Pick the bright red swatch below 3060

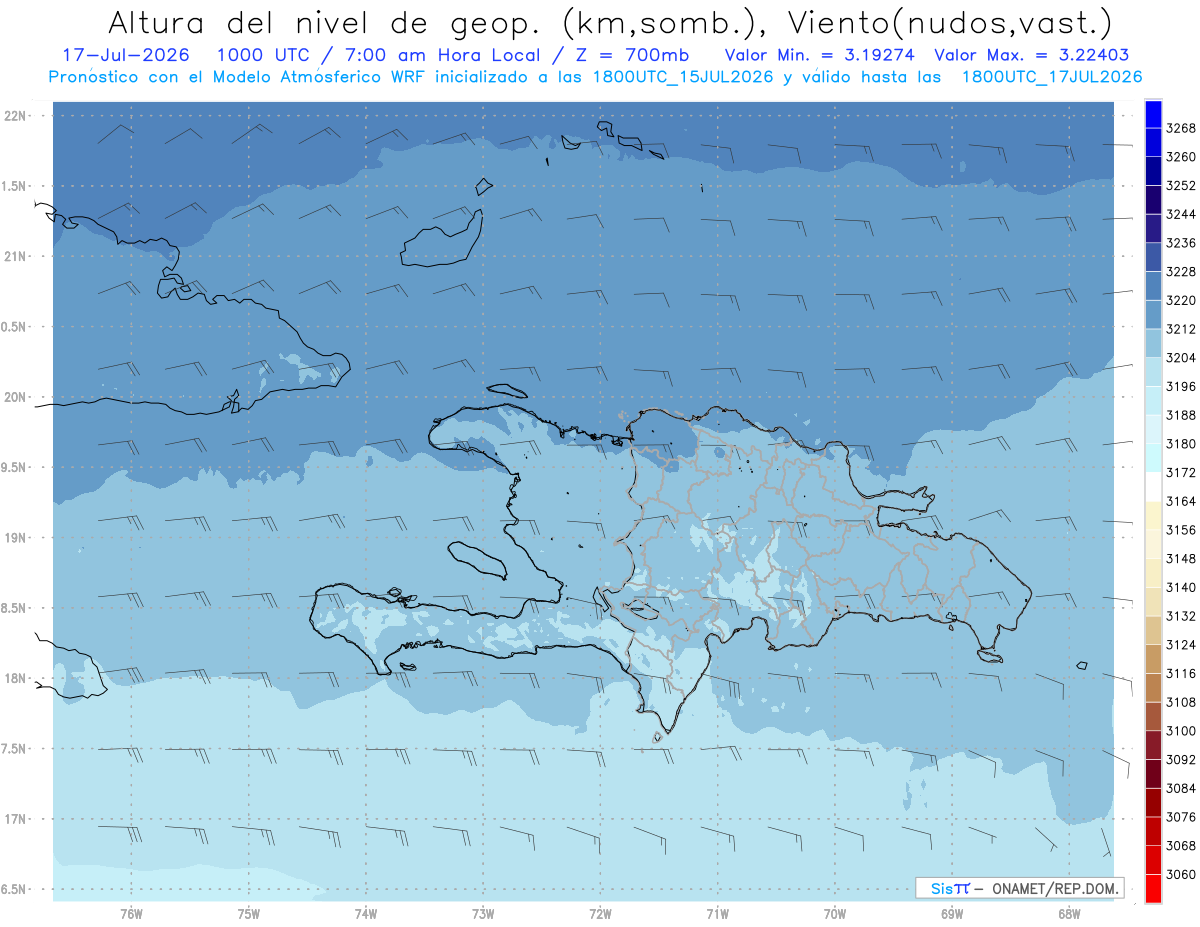(1153, 888)
